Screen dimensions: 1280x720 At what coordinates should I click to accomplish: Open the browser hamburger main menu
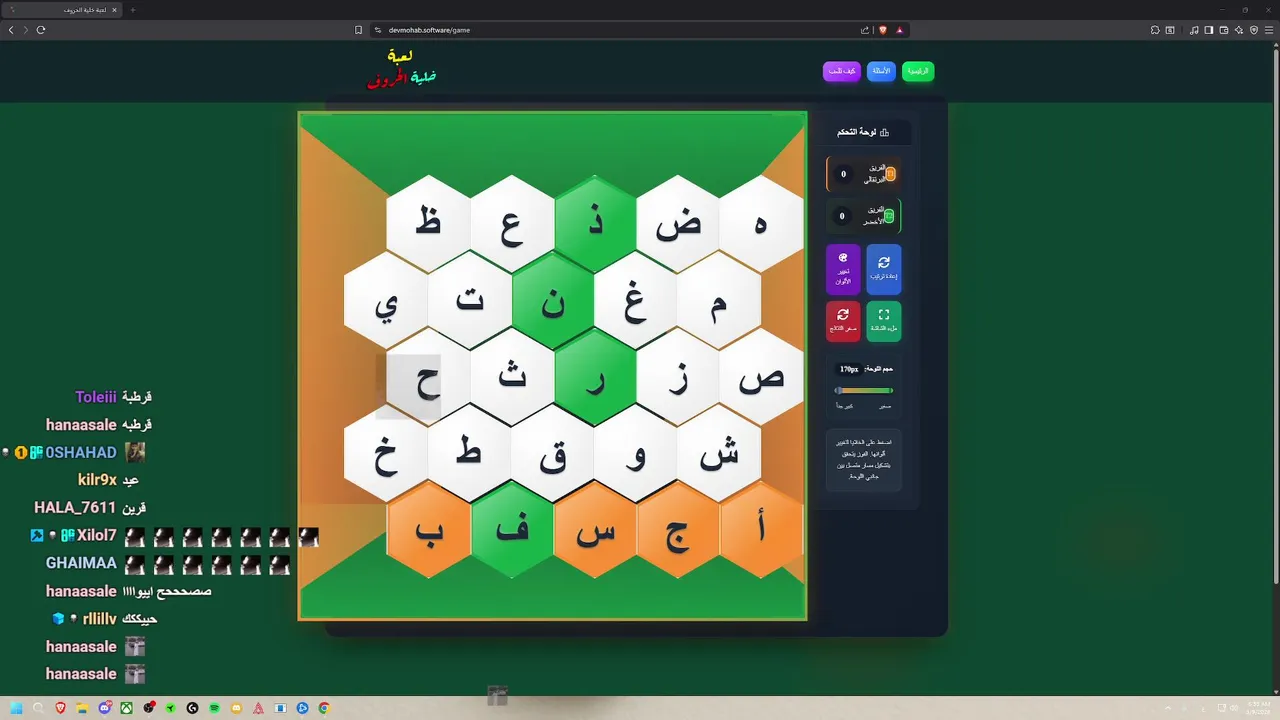(x=1269, y=30)
